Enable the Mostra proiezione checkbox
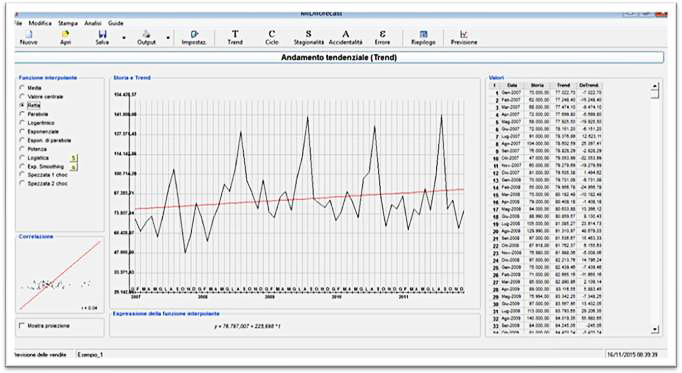682x373 pixels. (x=22, y=326)
